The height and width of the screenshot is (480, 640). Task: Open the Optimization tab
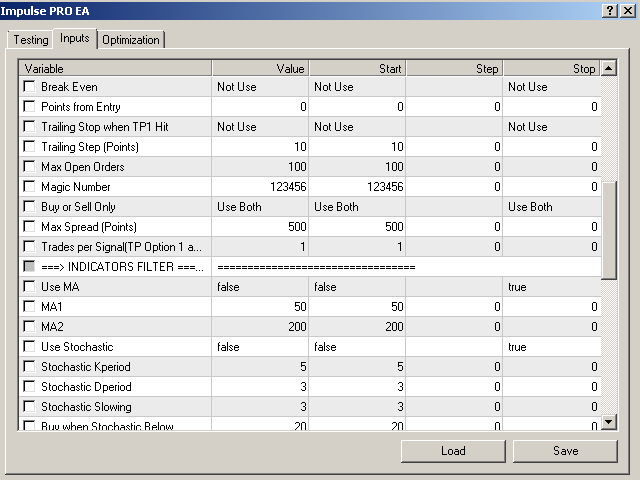131,40
